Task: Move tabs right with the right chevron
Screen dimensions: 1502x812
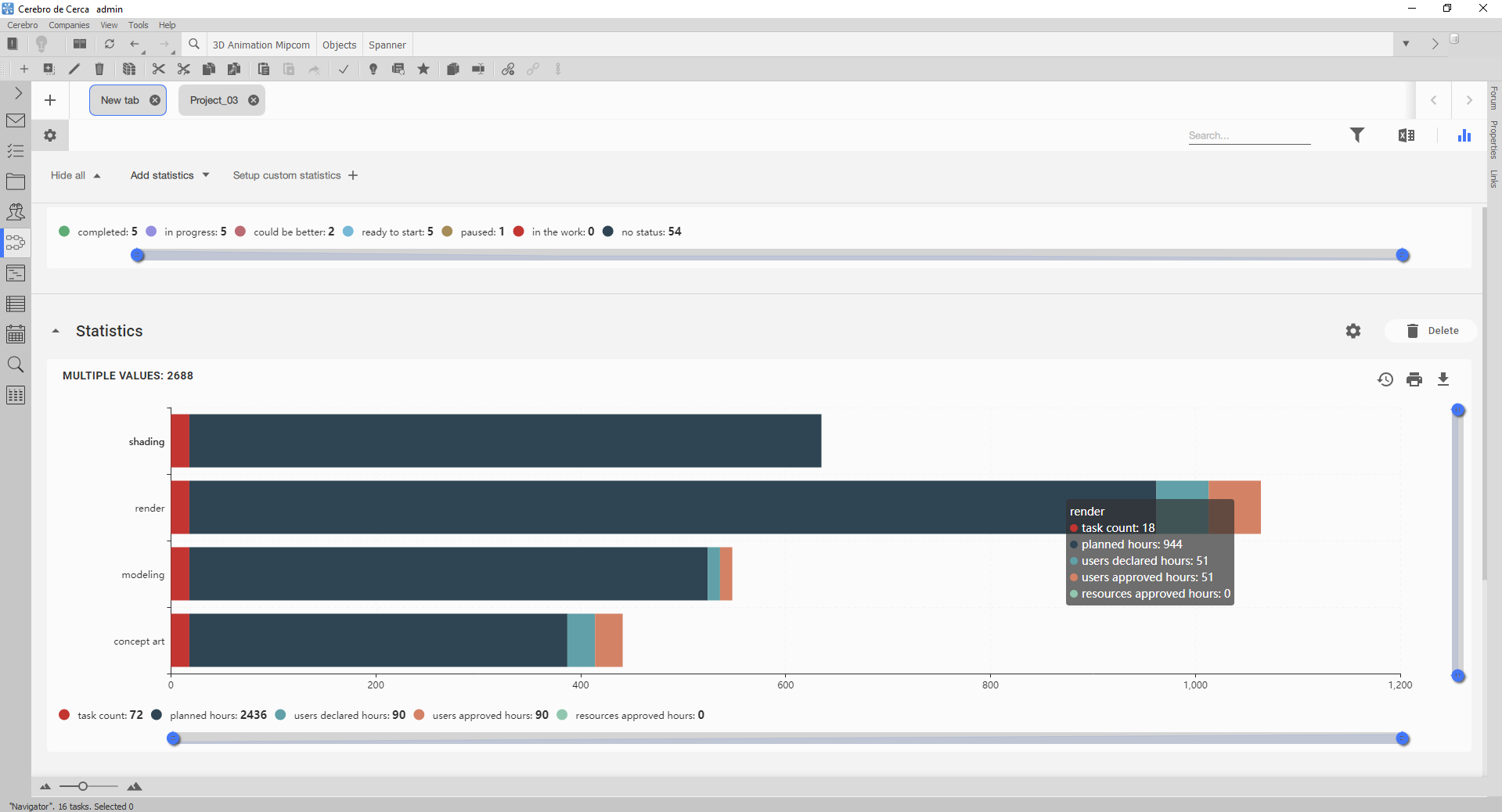Action: click(1469, 100)
